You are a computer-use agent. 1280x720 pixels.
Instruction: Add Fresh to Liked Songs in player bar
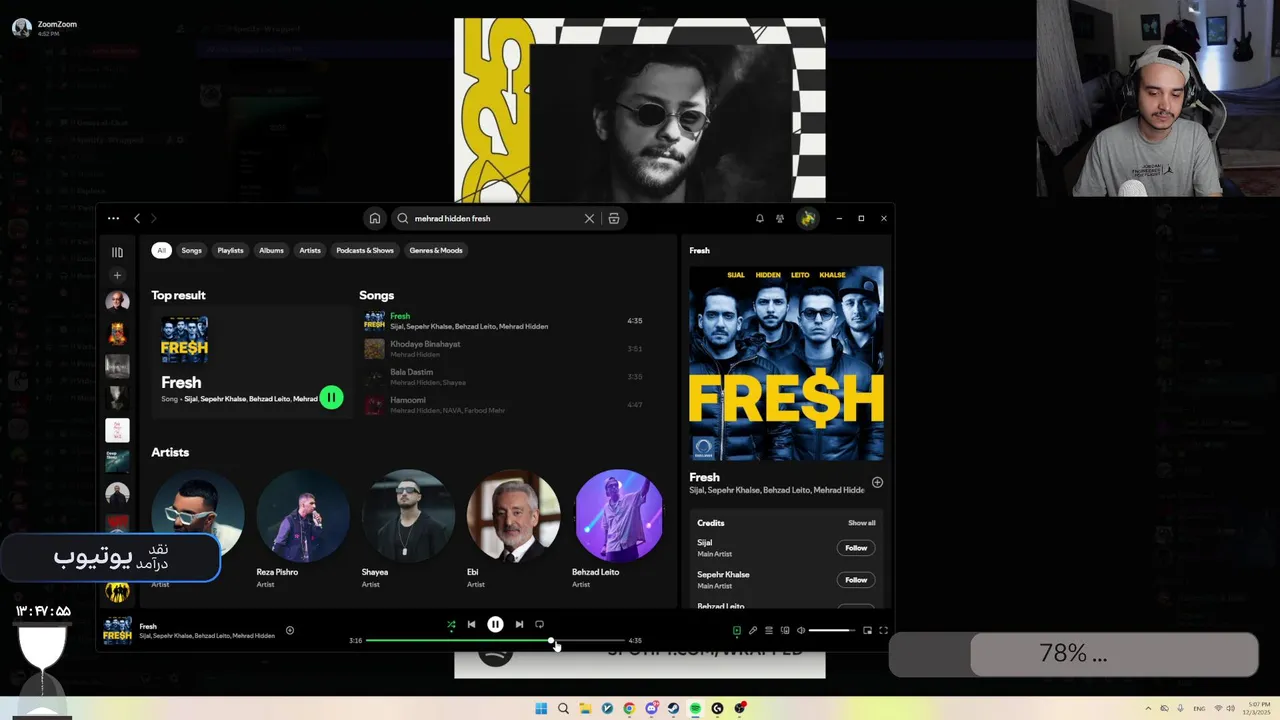tap(290, 630)
